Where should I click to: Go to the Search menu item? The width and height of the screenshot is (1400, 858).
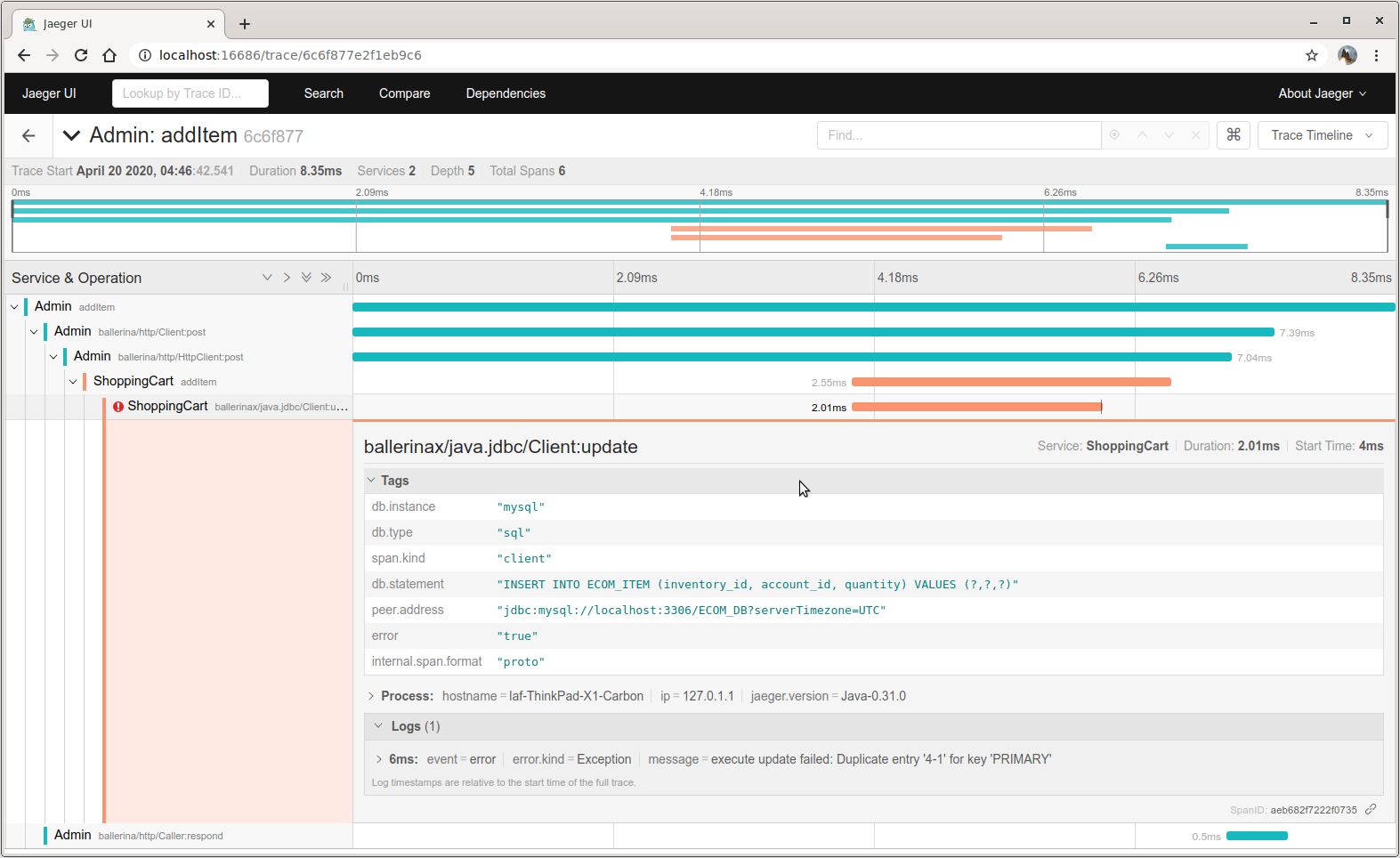(323, 93)
